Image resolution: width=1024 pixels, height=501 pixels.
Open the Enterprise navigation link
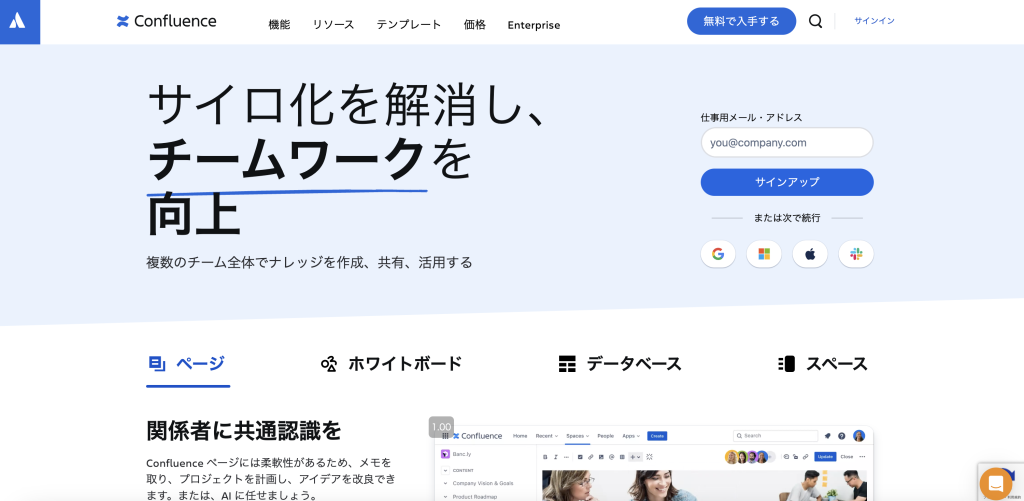click(x=534, y=25)
